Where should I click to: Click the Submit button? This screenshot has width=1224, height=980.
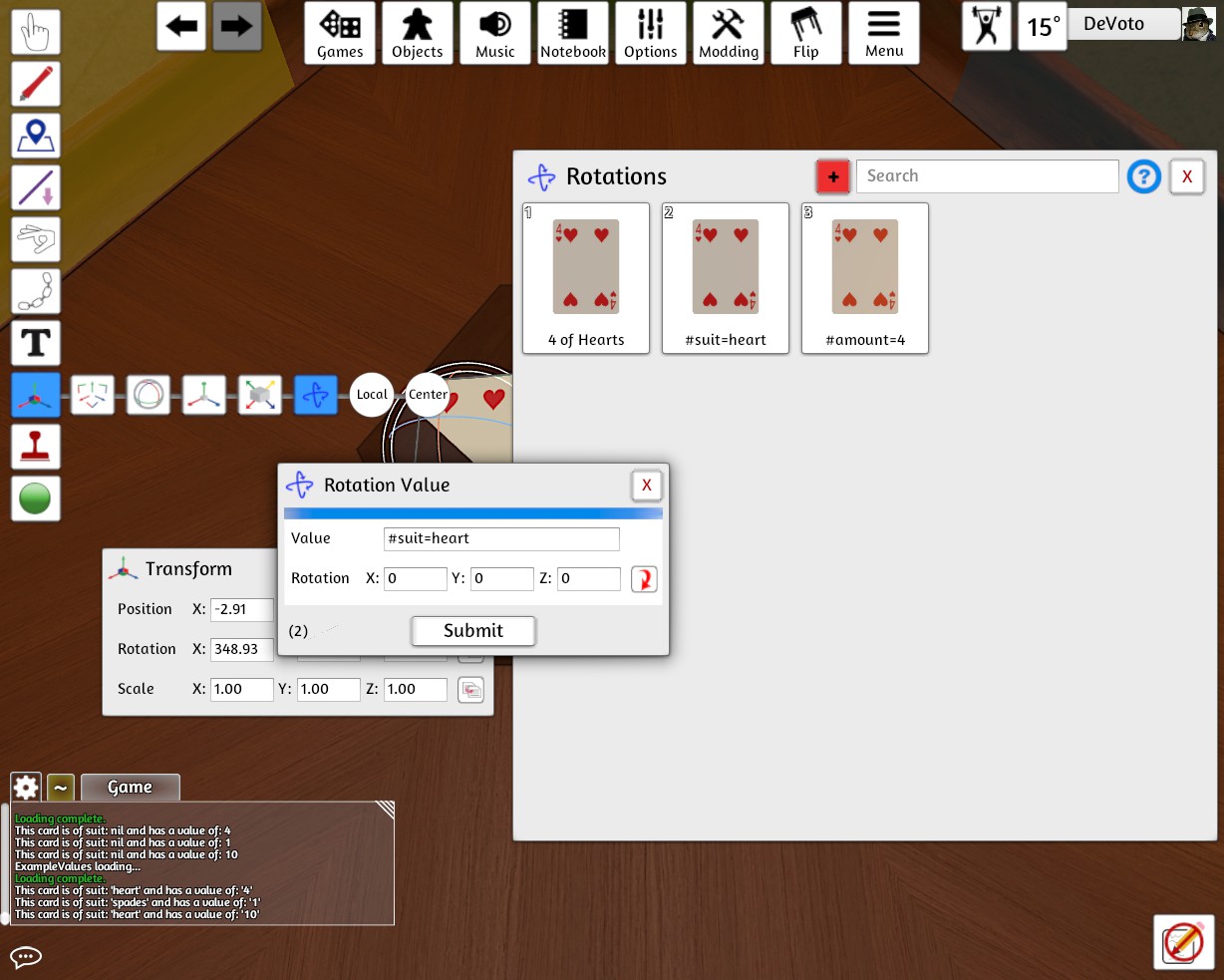click(473, 630)
